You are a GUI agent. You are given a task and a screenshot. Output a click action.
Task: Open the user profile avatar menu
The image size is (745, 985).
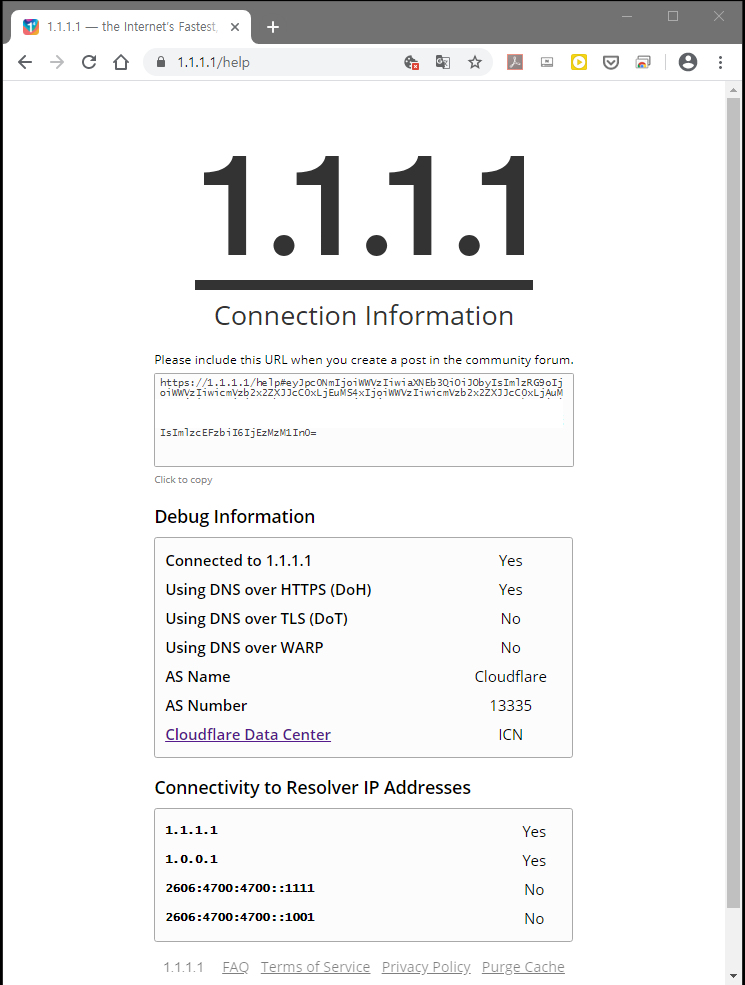click(688, 62)
